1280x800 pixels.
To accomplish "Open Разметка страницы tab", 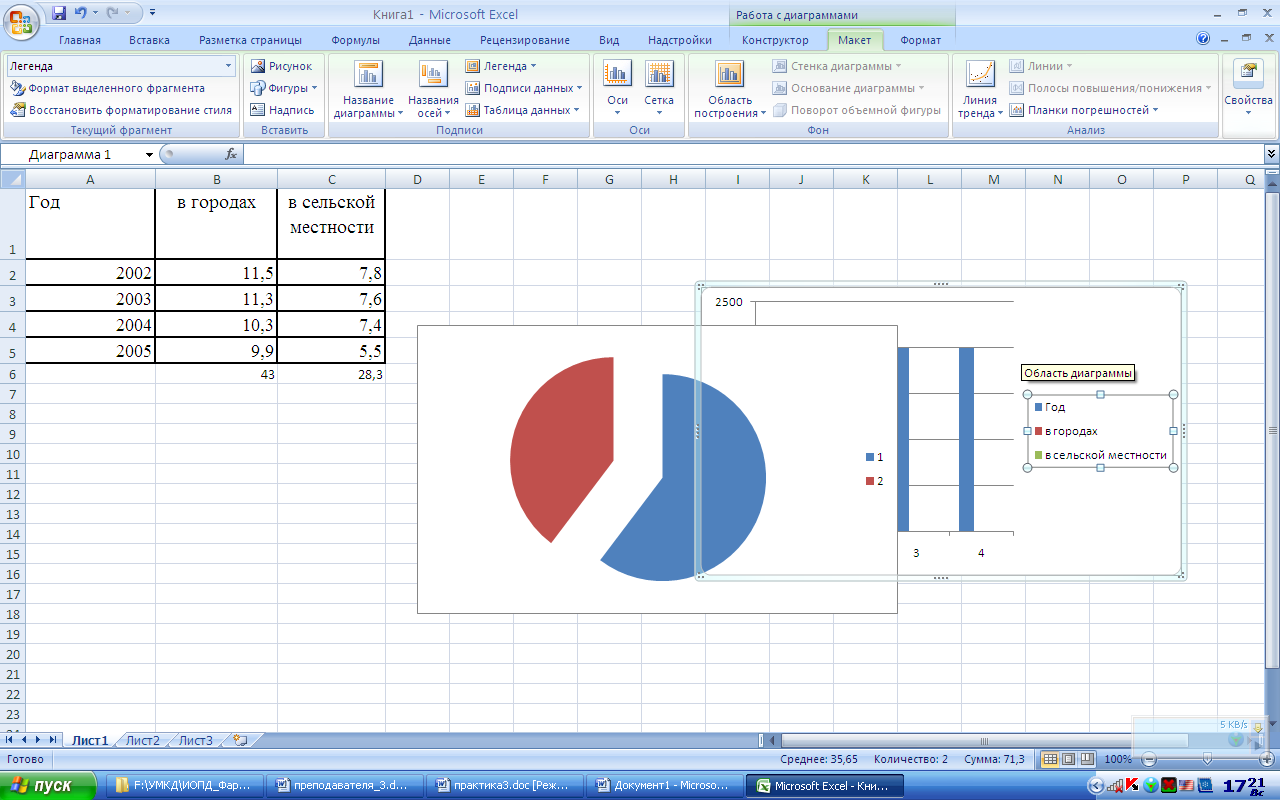I will tap(250, 40).
